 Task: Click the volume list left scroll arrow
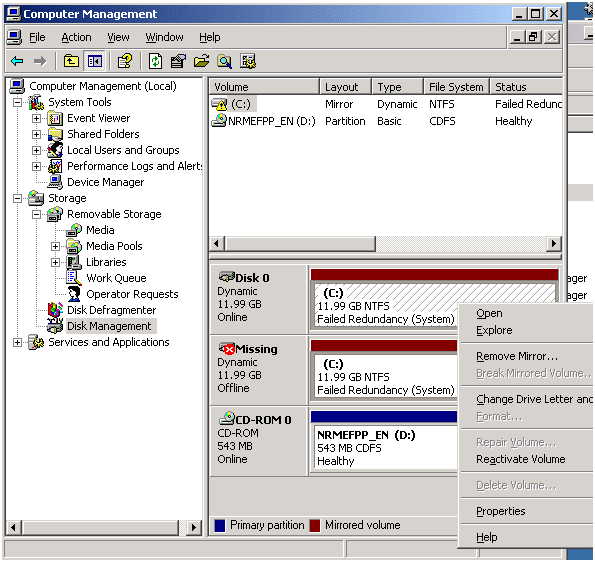[x=217, y=243]
